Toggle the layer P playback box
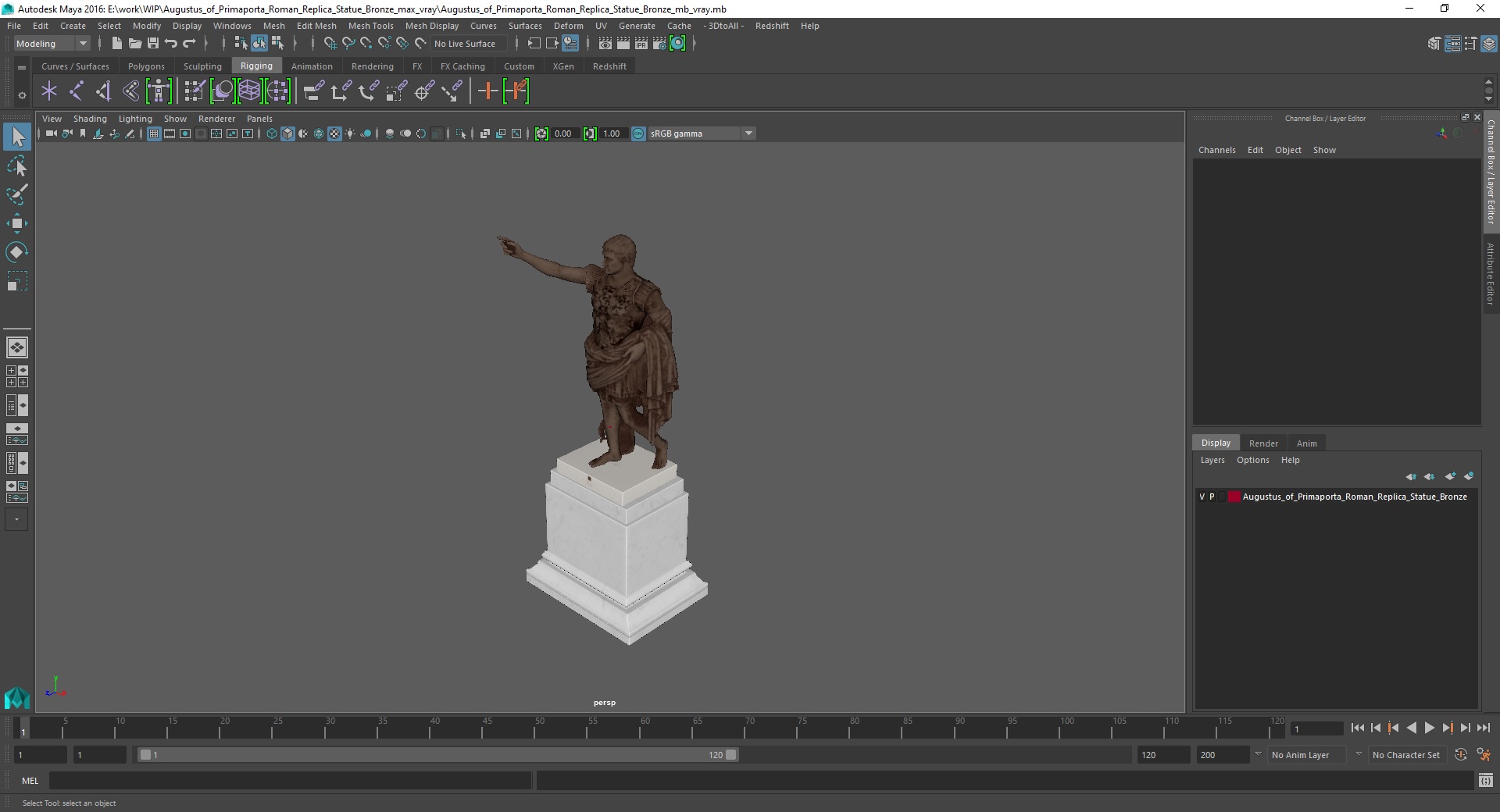The width and height of the screenshot is (1500, 812). [1212, 497]
